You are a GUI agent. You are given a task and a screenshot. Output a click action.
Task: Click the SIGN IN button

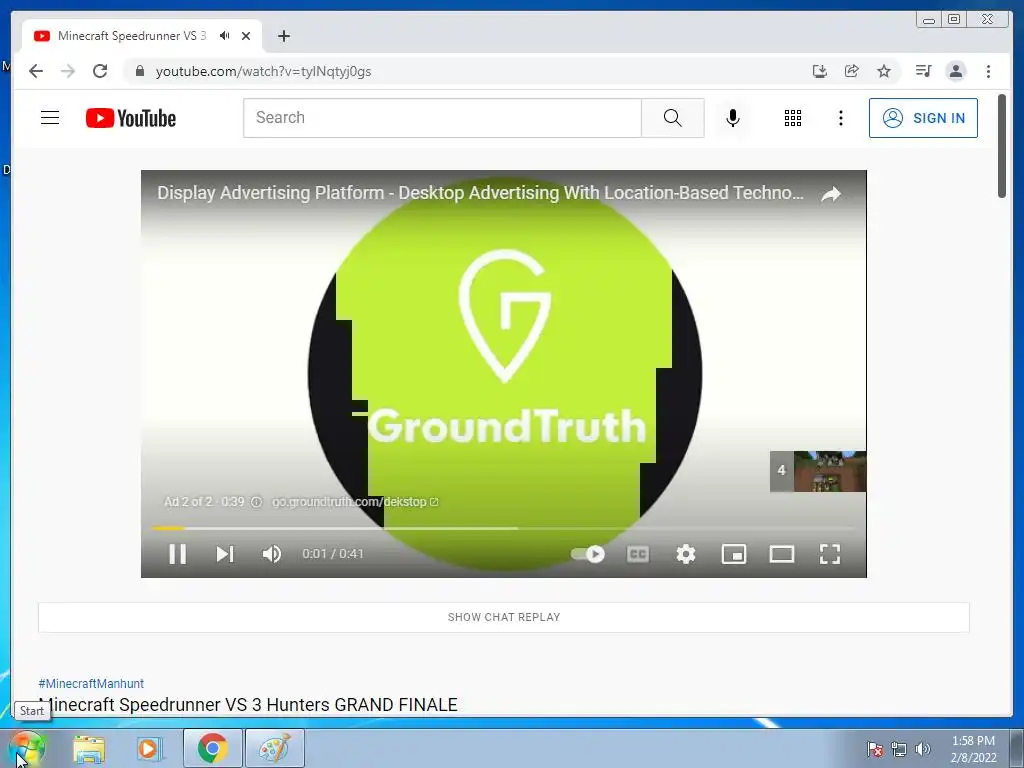(x=923, y=118)
